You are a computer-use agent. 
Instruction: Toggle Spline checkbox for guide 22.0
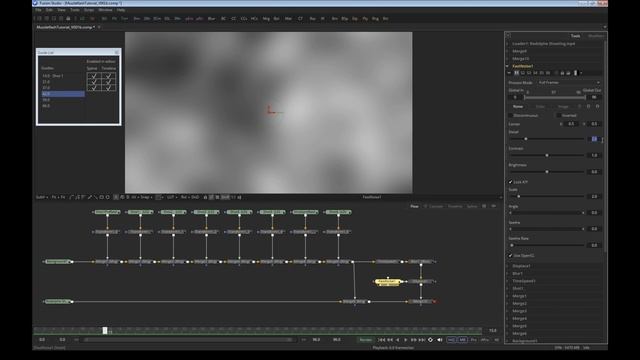[x=94, y=82]
